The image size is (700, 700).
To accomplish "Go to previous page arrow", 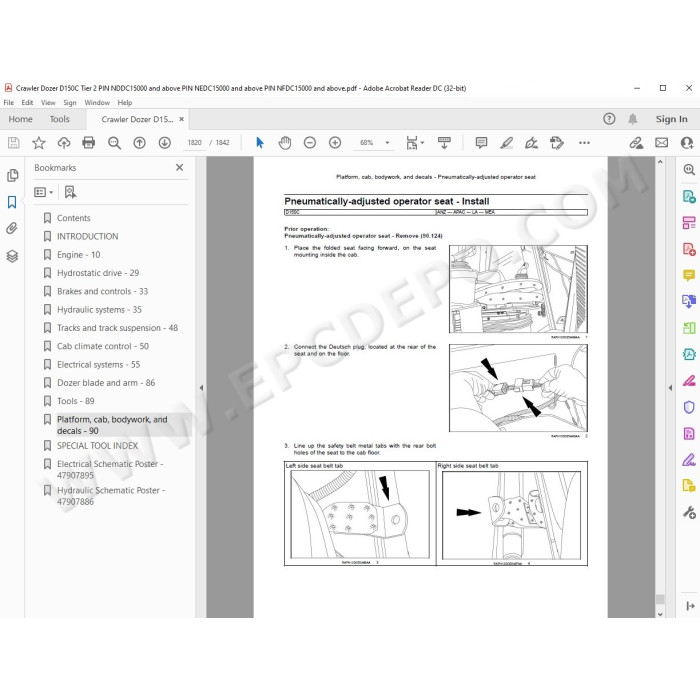I will pyautogui.click(x=140, y=143).
